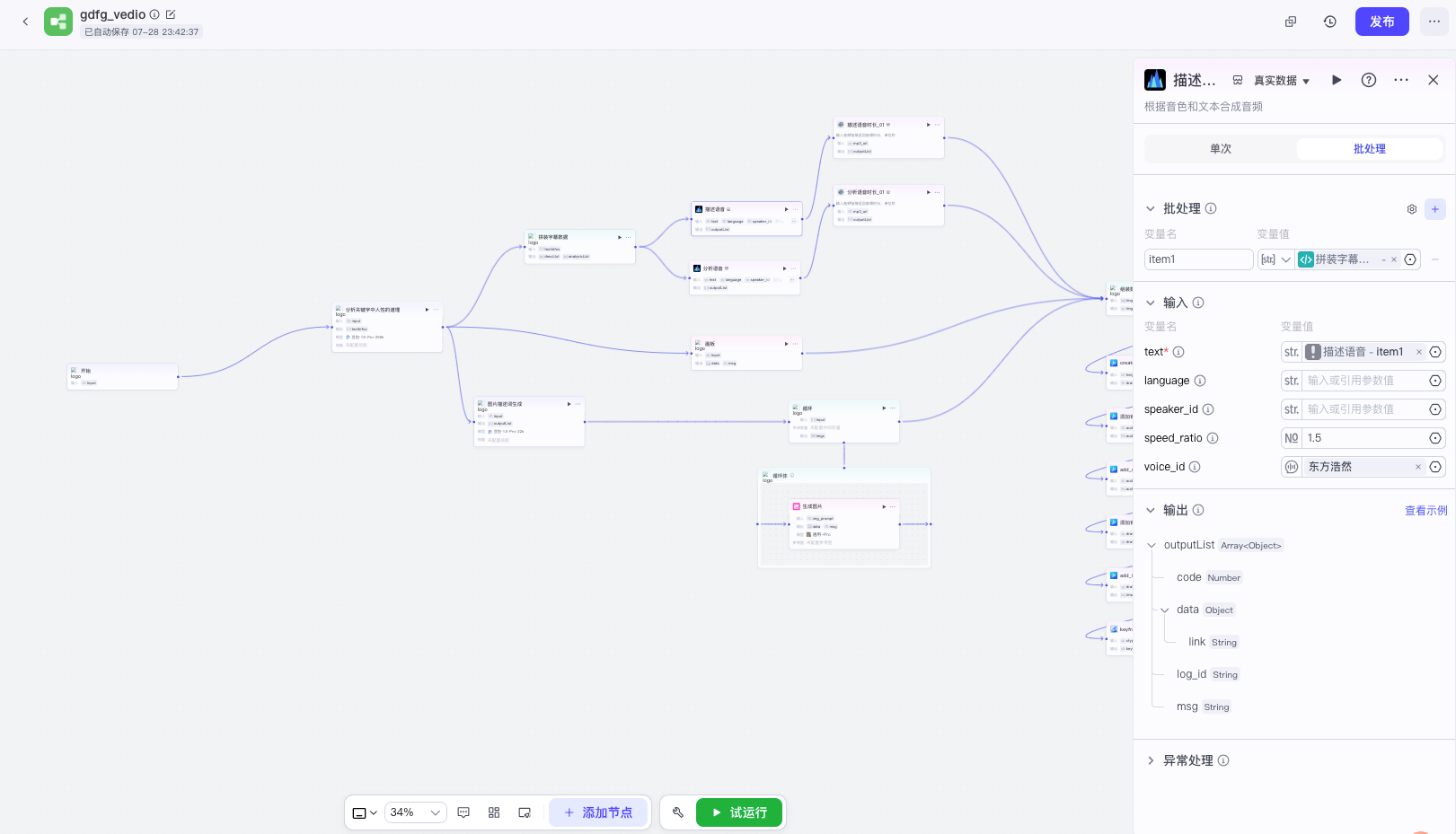The height and width of the screenshot is (834, 1456).
Task: Open reference picker for language input
Action: click(1435, 381)
